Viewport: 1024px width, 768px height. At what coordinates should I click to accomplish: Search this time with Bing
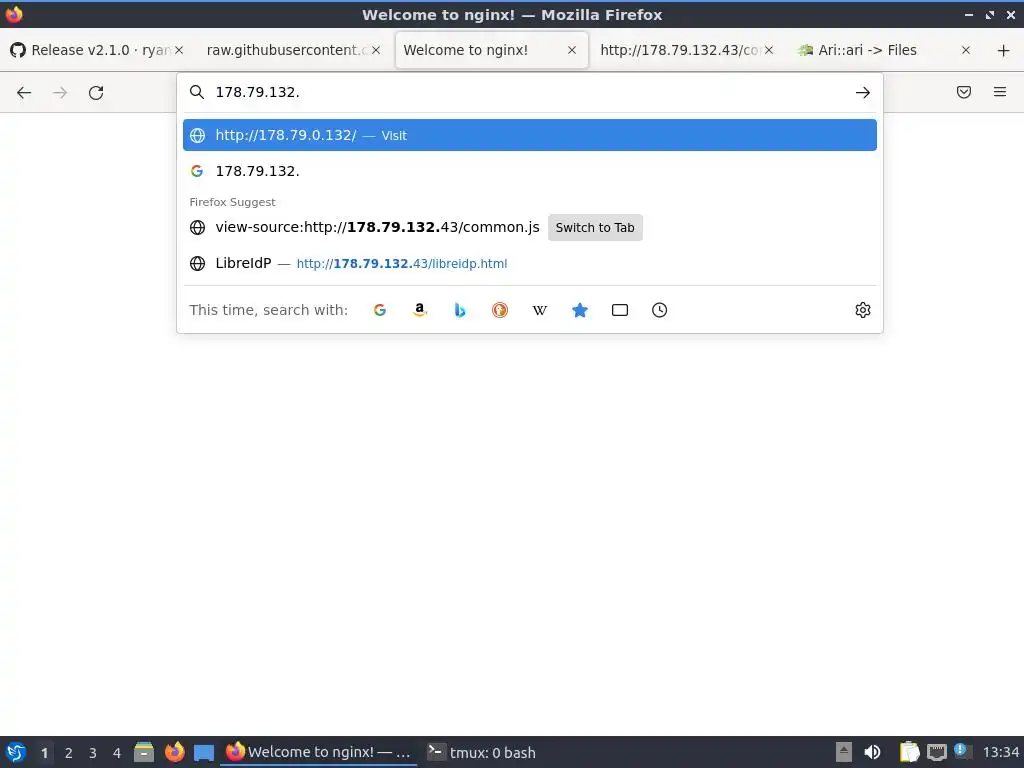460,310
